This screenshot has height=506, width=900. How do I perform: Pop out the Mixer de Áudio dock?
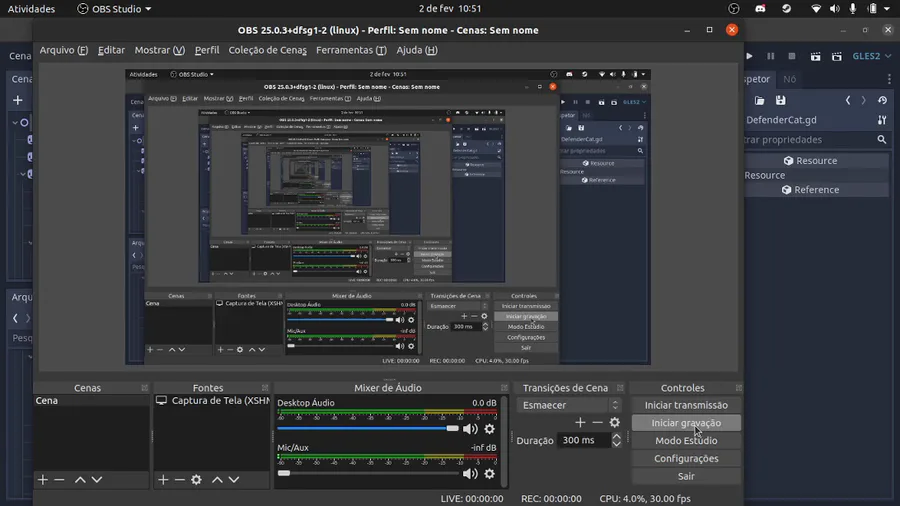504,388
